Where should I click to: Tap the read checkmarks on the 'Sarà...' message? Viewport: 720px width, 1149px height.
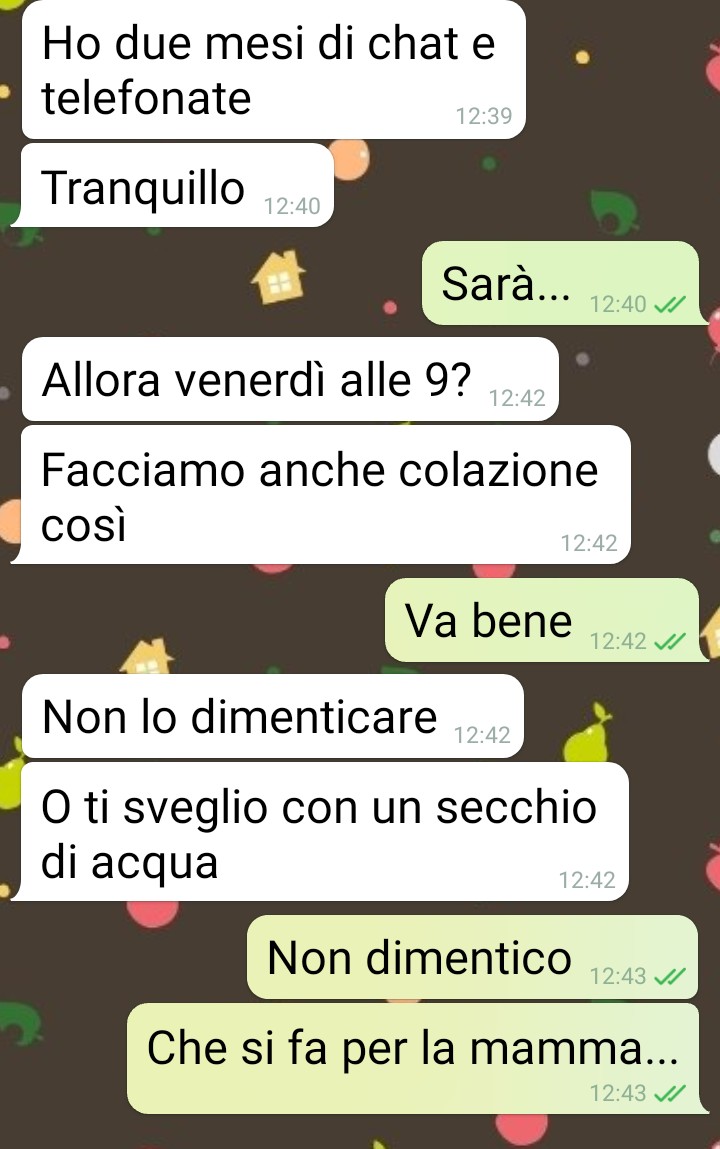[x=669, y=304]
